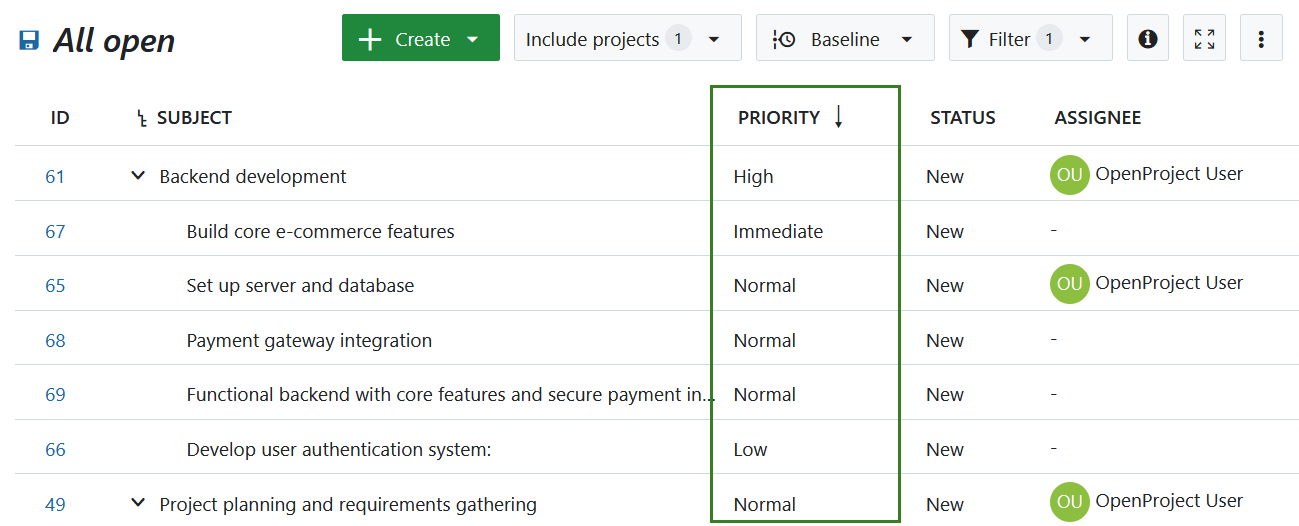The width and height of the screenshot is (1299, 526).
Task: Expand the Filter dropdown
Action: (x=1029, y=39)
